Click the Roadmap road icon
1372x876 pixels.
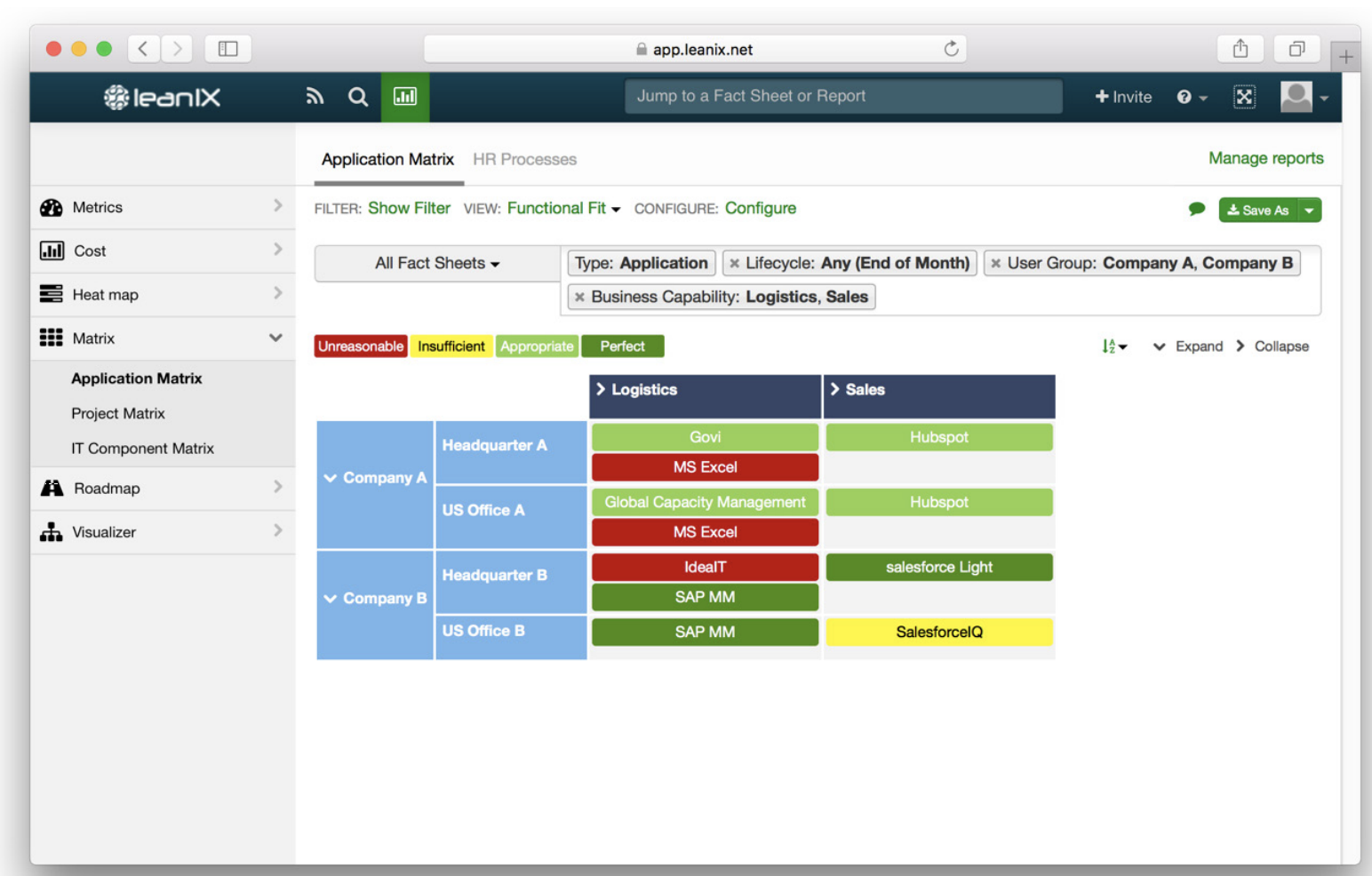point(52,488)
